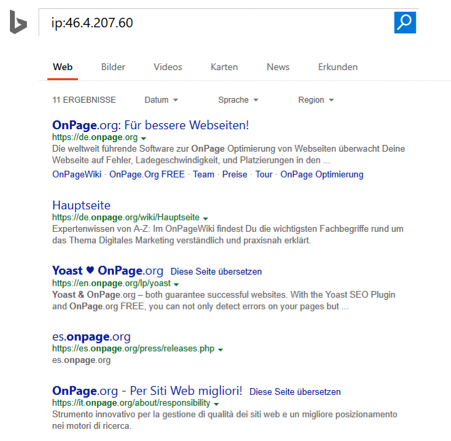Screen dimensions: 451x441
Task: Click 'Diese Seite übersetzen' beside the Yoast result
Action: (216, 272)
